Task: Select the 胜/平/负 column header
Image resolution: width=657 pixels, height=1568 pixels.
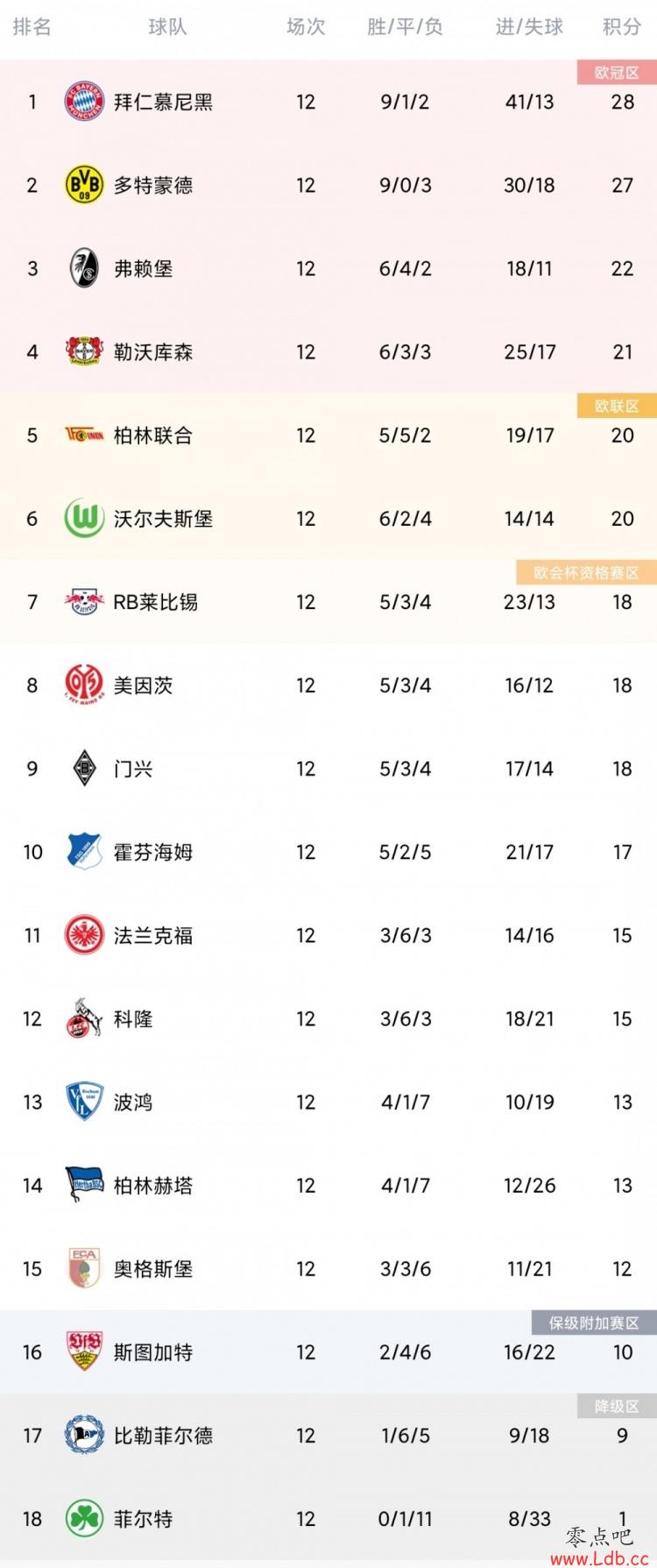Action: coord(405,27)
